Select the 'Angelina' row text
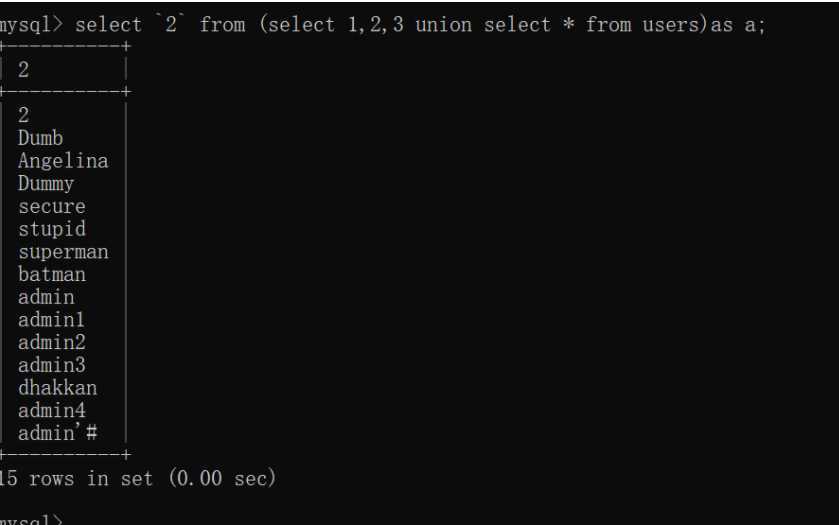The image size is (839, 525). pos(63,161)
